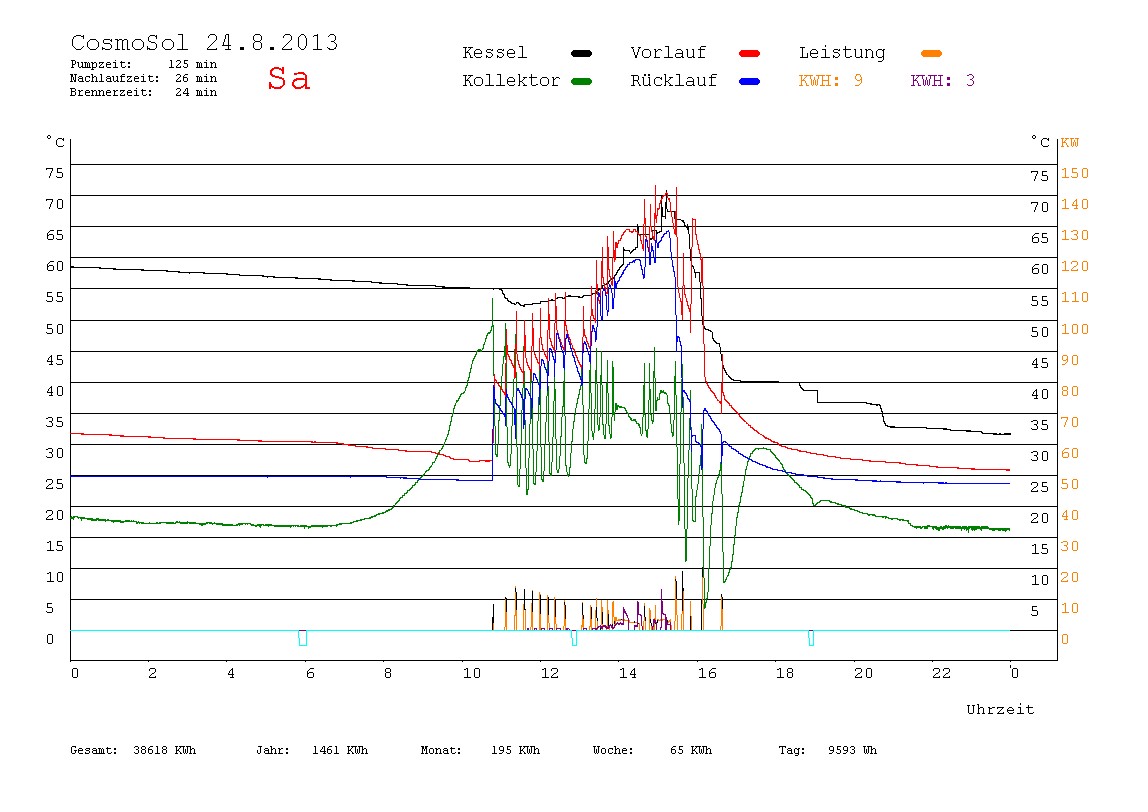Click the 'Kessel' legend label
The height and width of the screenshot is (812, 1148).
(x=495, y=53)
